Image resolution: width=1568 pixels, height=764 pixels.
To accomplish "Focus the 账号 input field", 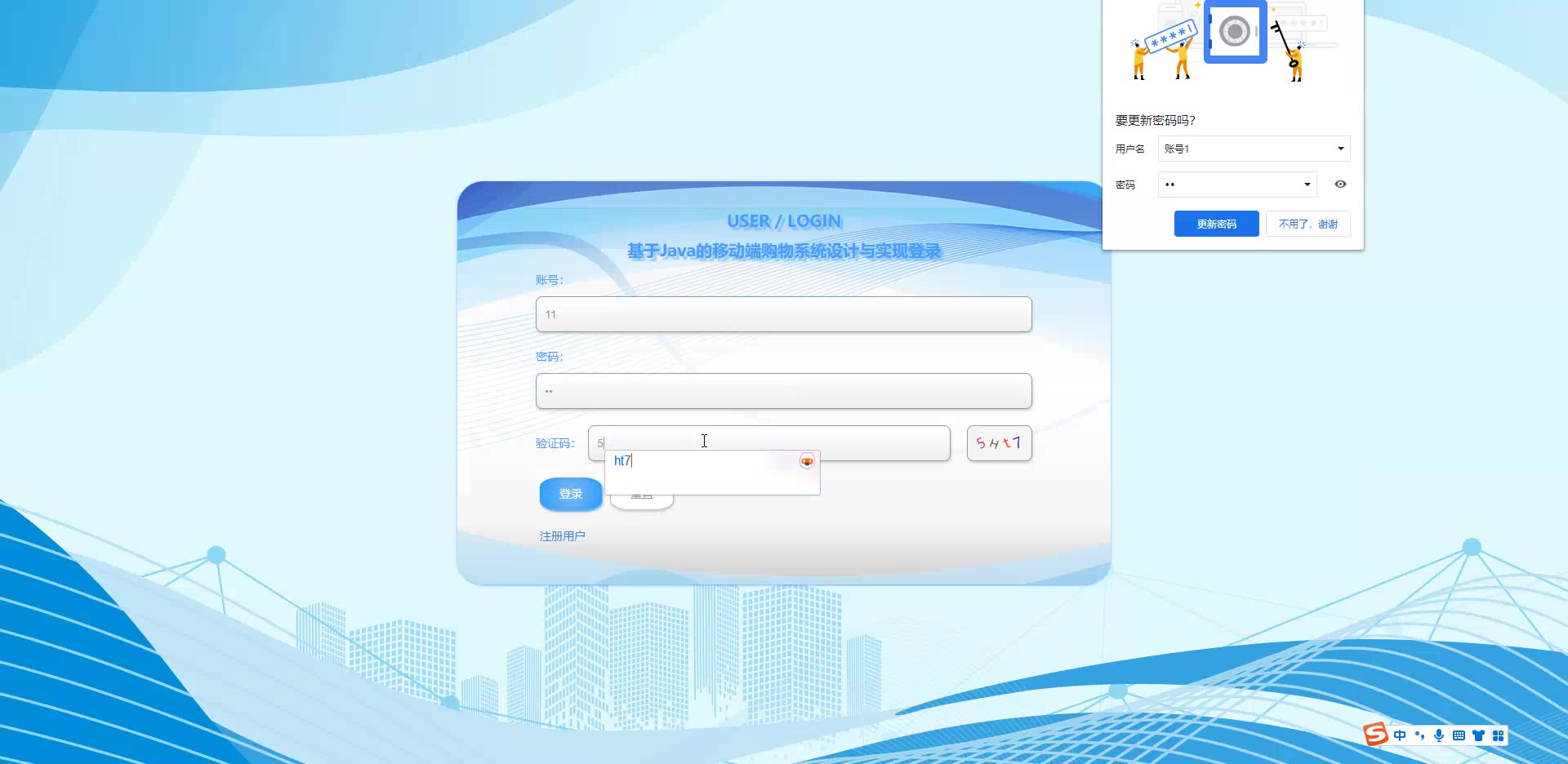I will 783,314.
